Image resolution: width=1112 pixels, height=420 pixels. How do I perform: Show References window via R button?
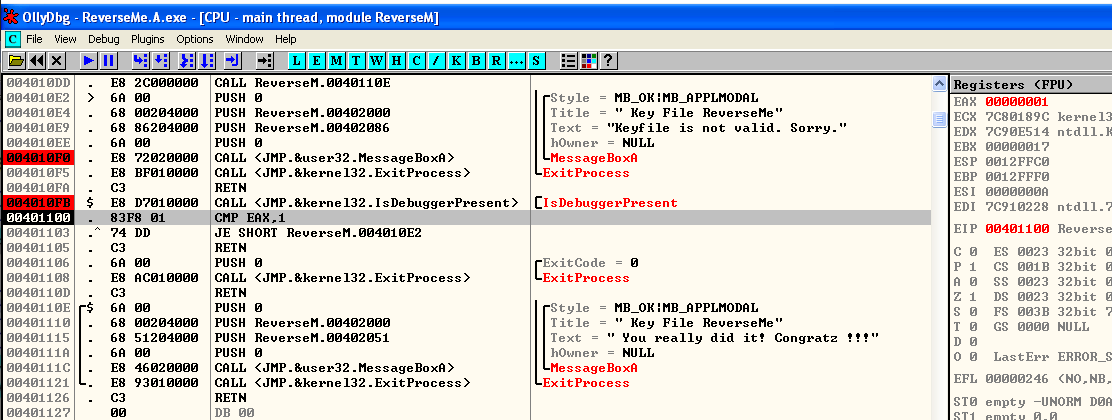point(496,60)
